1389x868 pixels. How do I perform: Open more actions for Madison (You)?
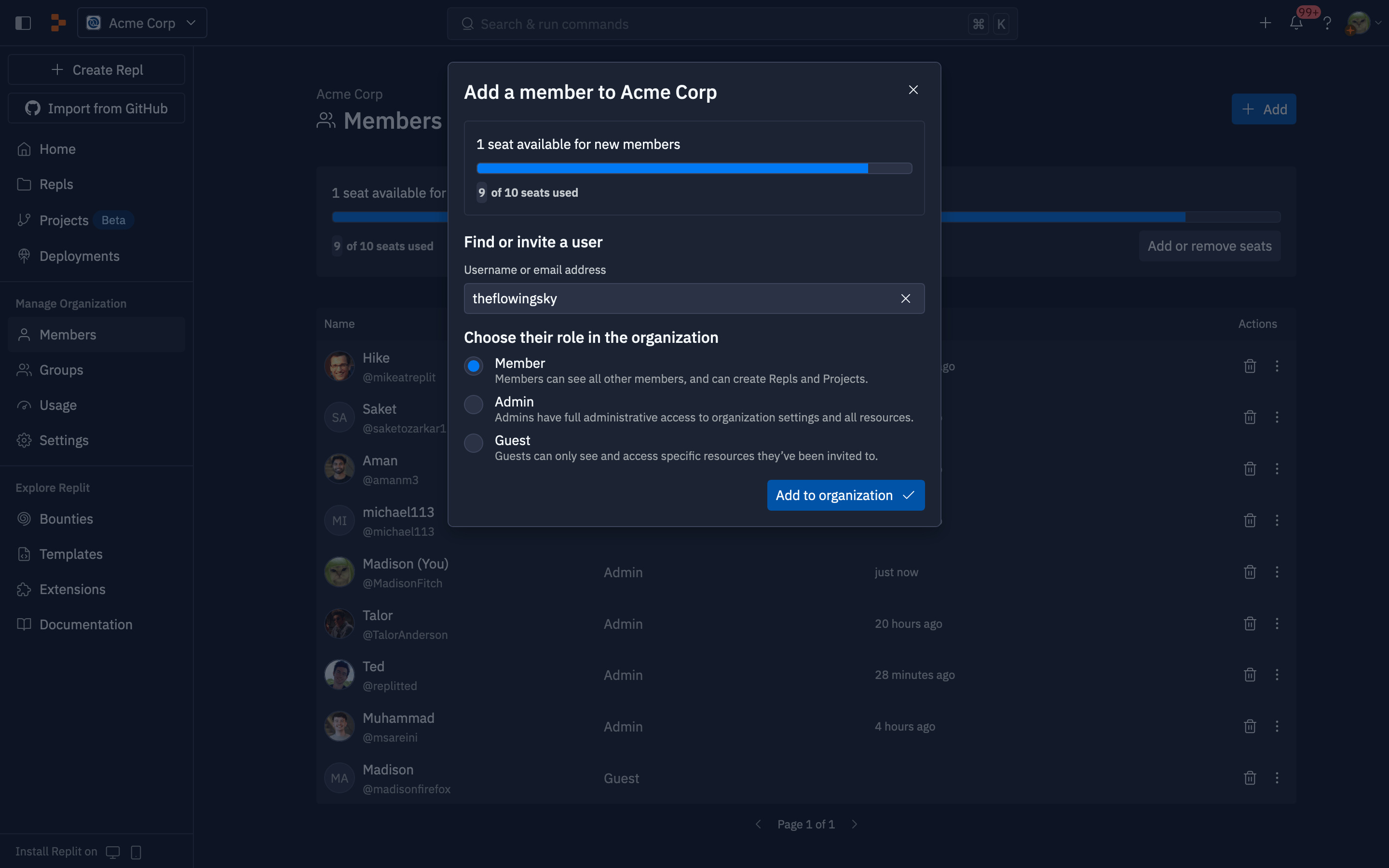coord(1277,572)
